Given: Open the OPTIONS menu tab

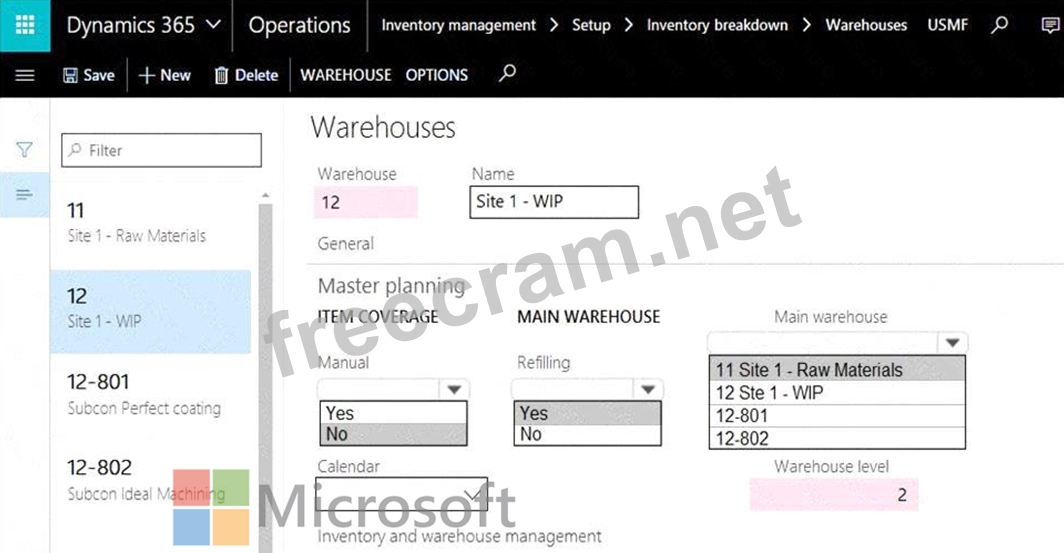Looking at the screenshot, I should tap(436, 75).
